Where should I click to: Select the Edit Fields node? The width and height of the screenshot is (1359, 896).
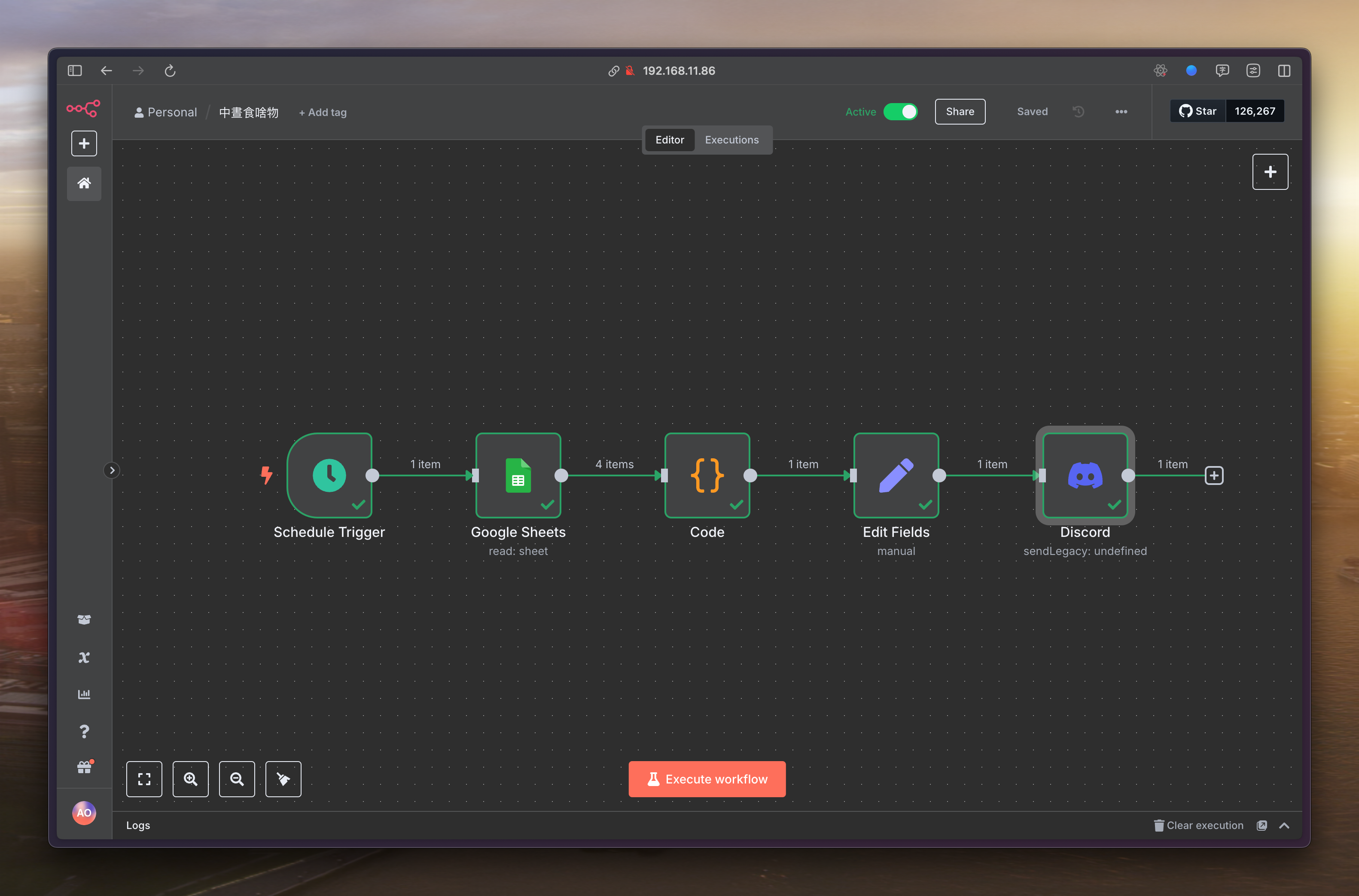(896, 475)
